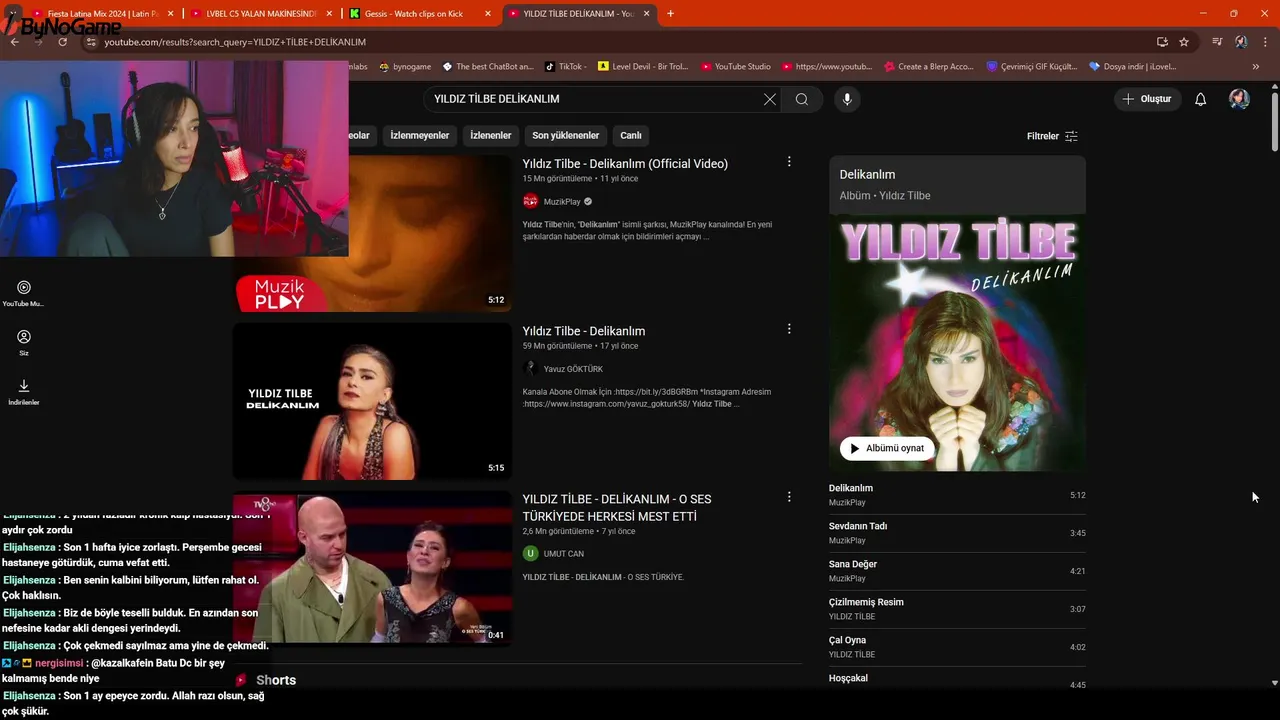Viewport: 1280px width, 720px height.
Task: Open the MuzikPlay channel avatar under first result
Action: coord(531,201)
